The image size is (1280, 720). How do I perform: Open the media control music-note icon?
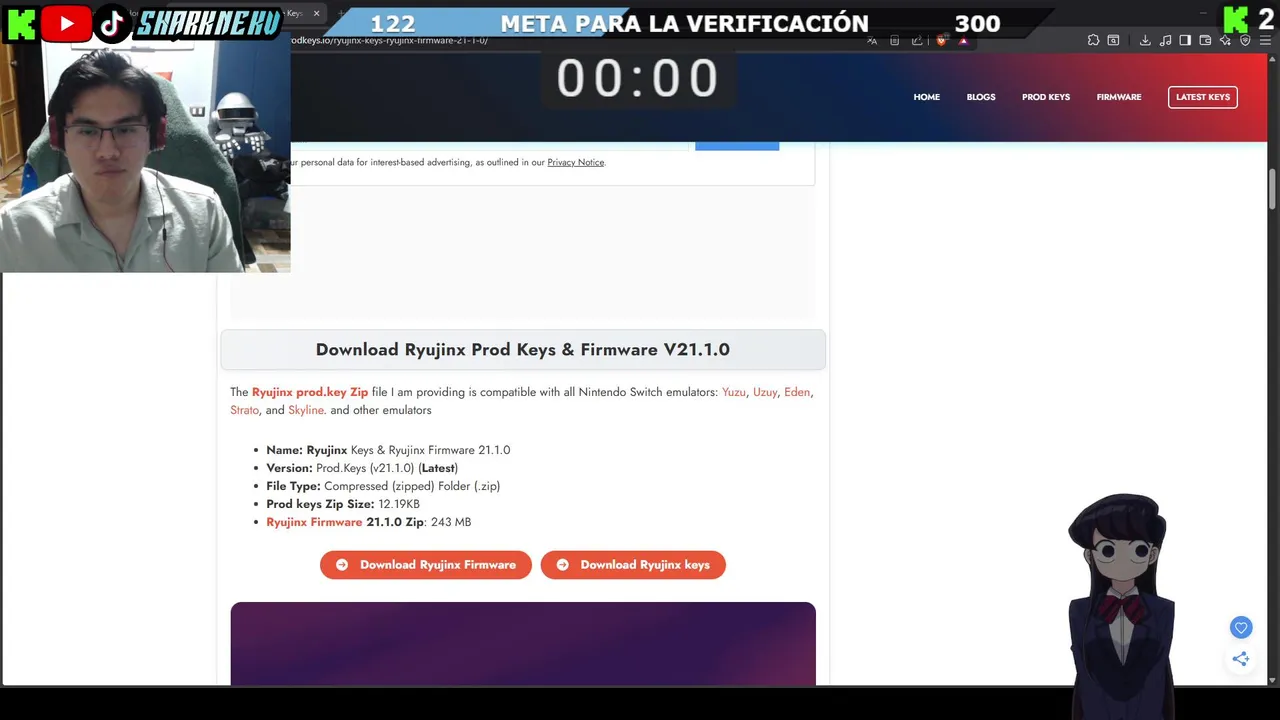[x=1165, y=41]
